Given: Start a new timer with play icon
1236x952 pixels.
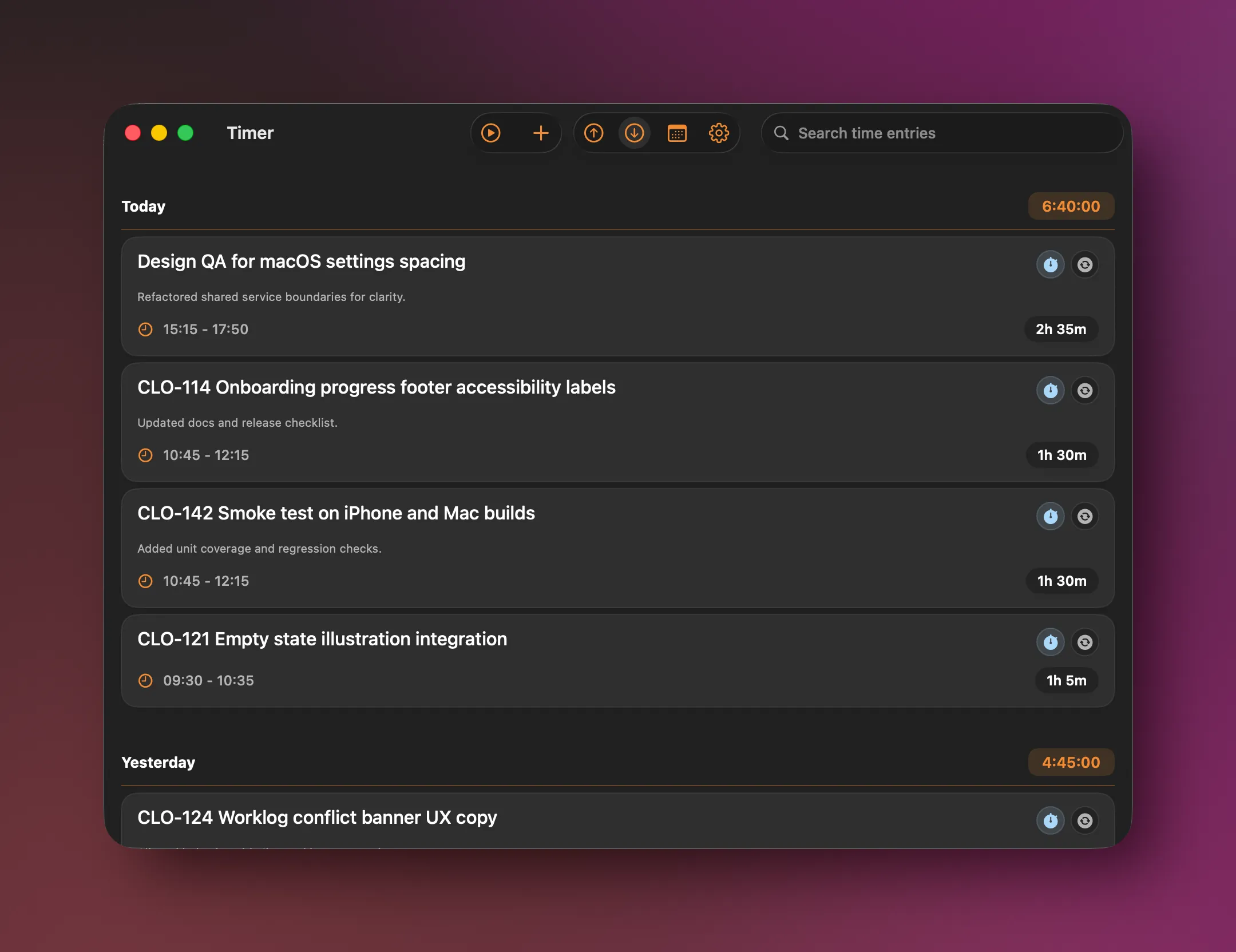Looking at the screenshot, I should pos(490,133).
